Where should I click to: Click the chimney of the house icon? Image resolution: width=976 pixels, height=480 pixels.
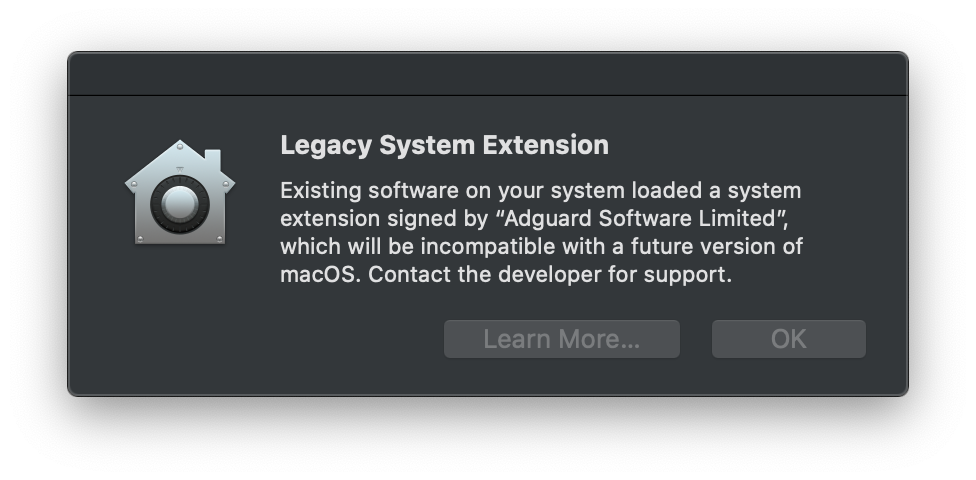212,161
